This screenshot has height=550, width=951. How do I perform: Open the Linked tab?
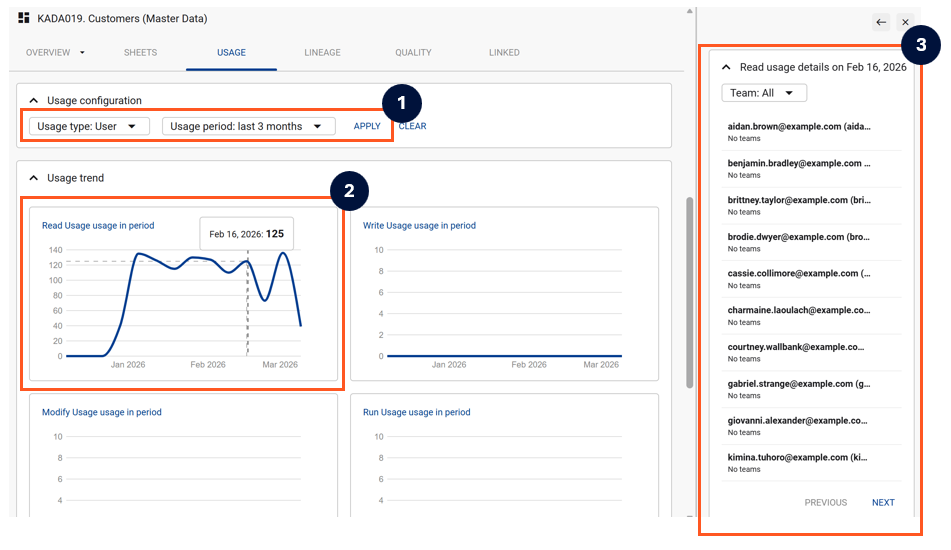click(x=504, y=53)
